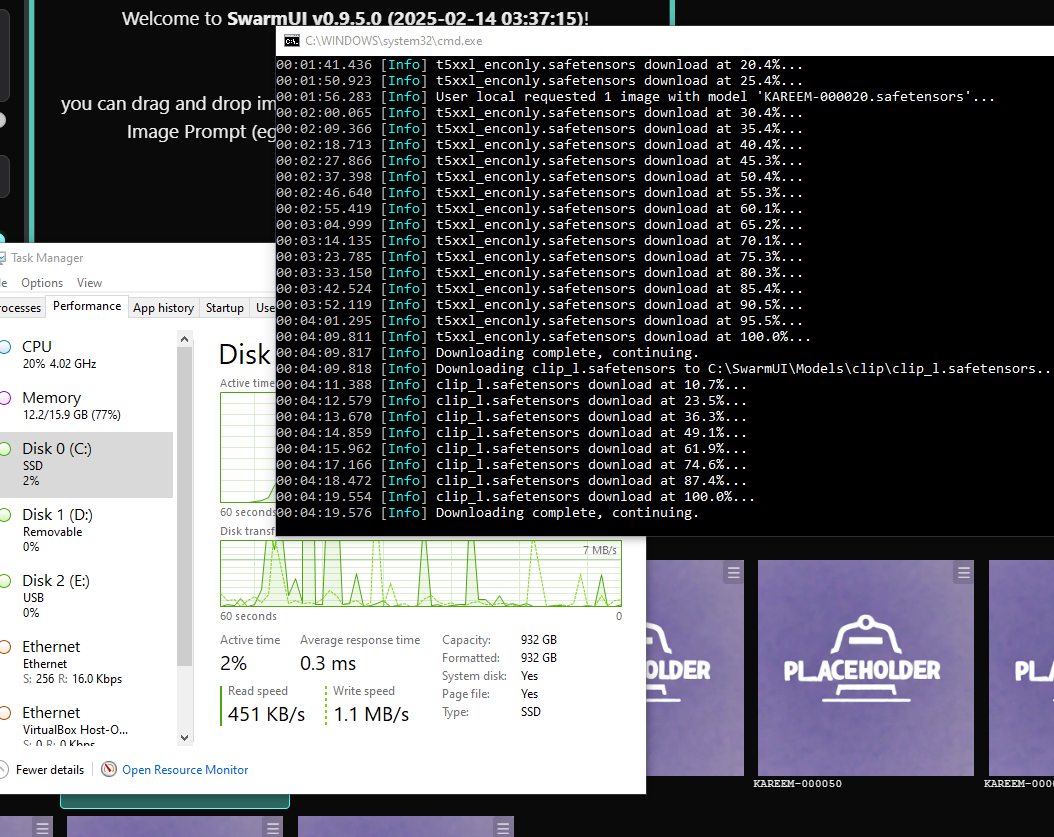
Task: Click Average response time 0.3 ms value
Action: pos(327,664)
